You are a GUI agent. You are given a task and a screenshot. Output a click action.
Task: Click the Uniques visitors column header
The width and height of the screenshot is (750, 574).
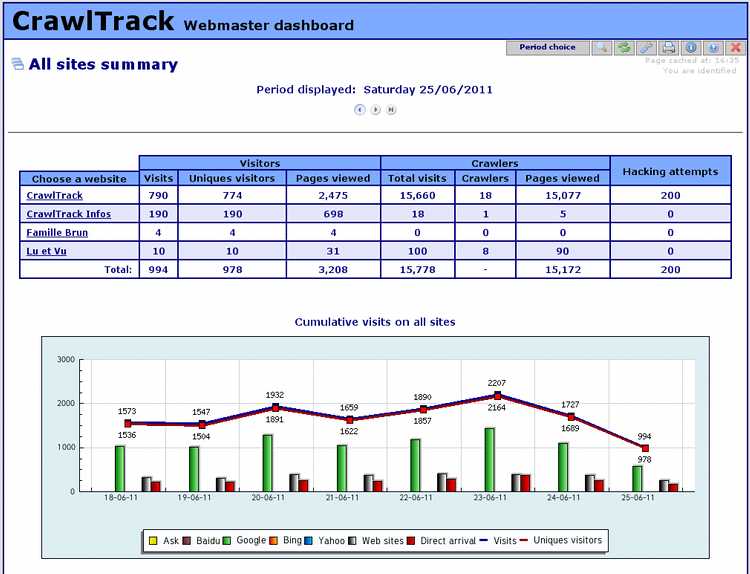tap(232, 178)
